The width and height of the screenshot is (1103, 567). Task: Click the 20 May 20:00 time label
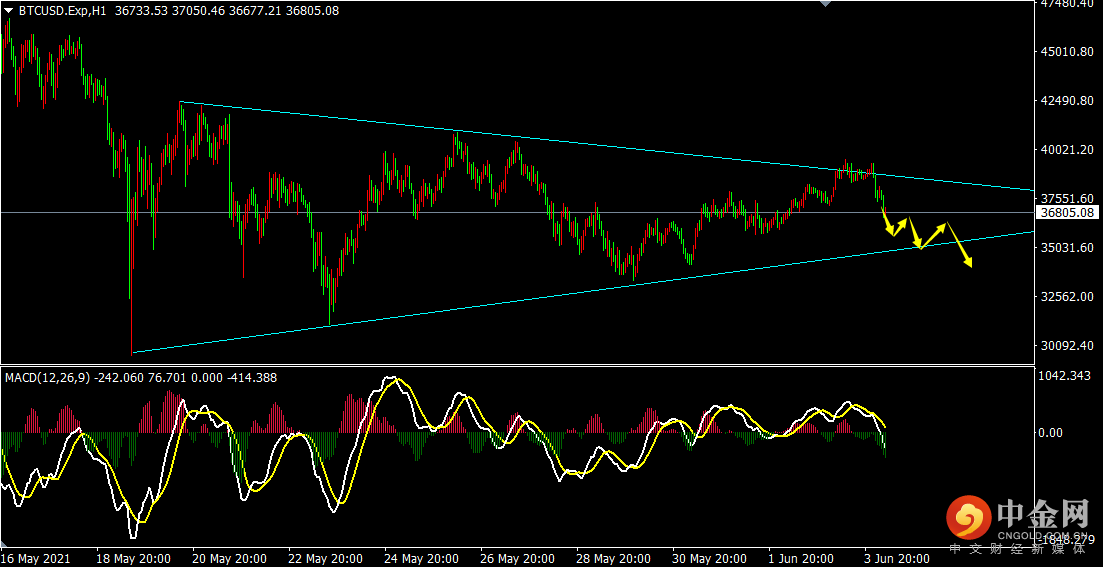point(229,558)
